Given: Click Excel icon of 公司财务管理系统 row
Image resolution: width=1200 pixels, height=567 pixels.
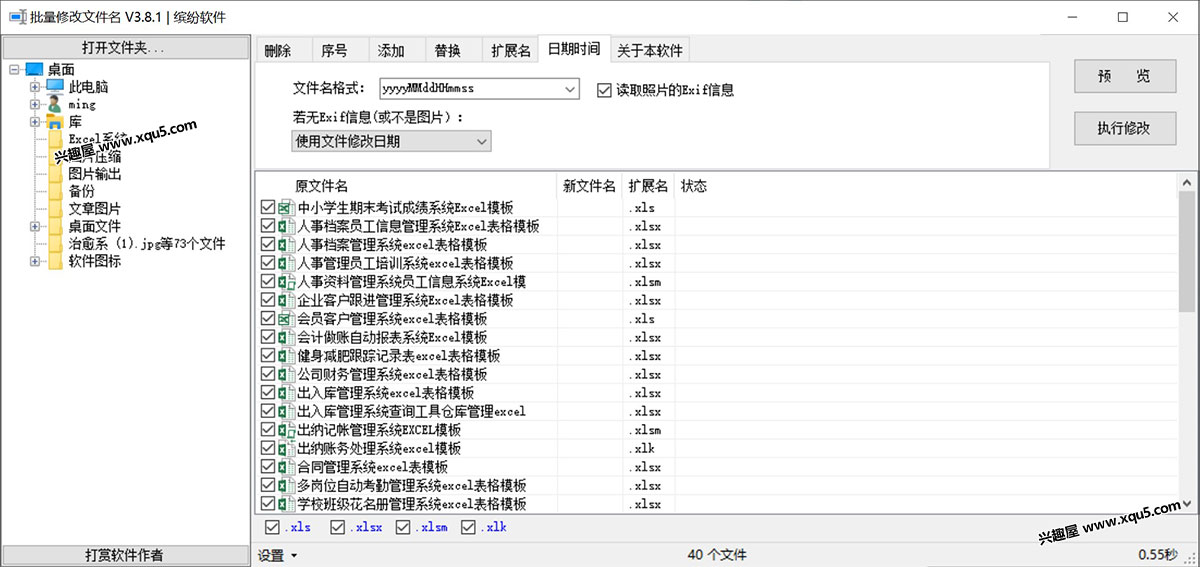Looking at the screenshot, I should tap(286, 375).
